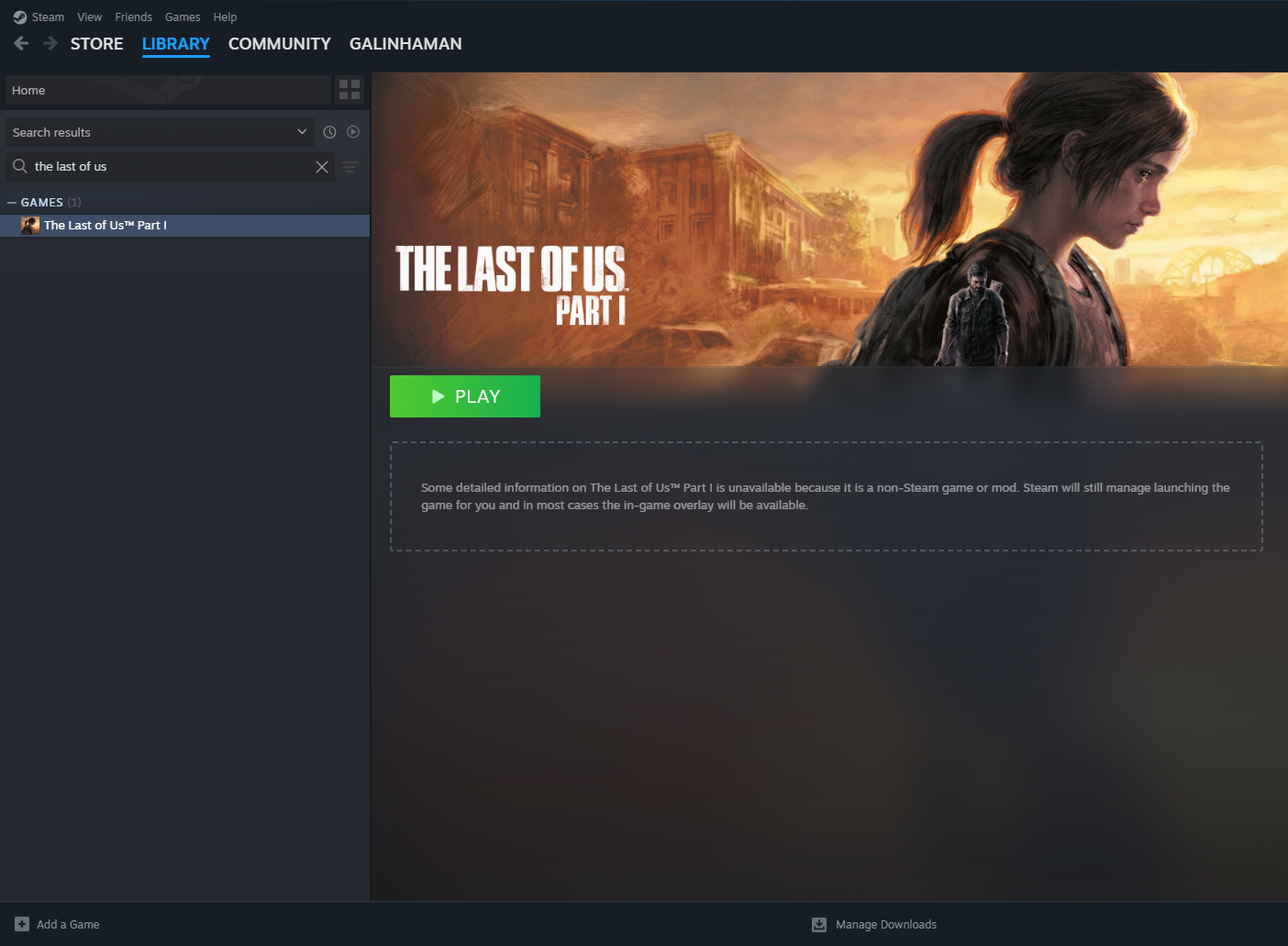
Task: Click the ready-to-play filter icon
Action: pos(353,131)
